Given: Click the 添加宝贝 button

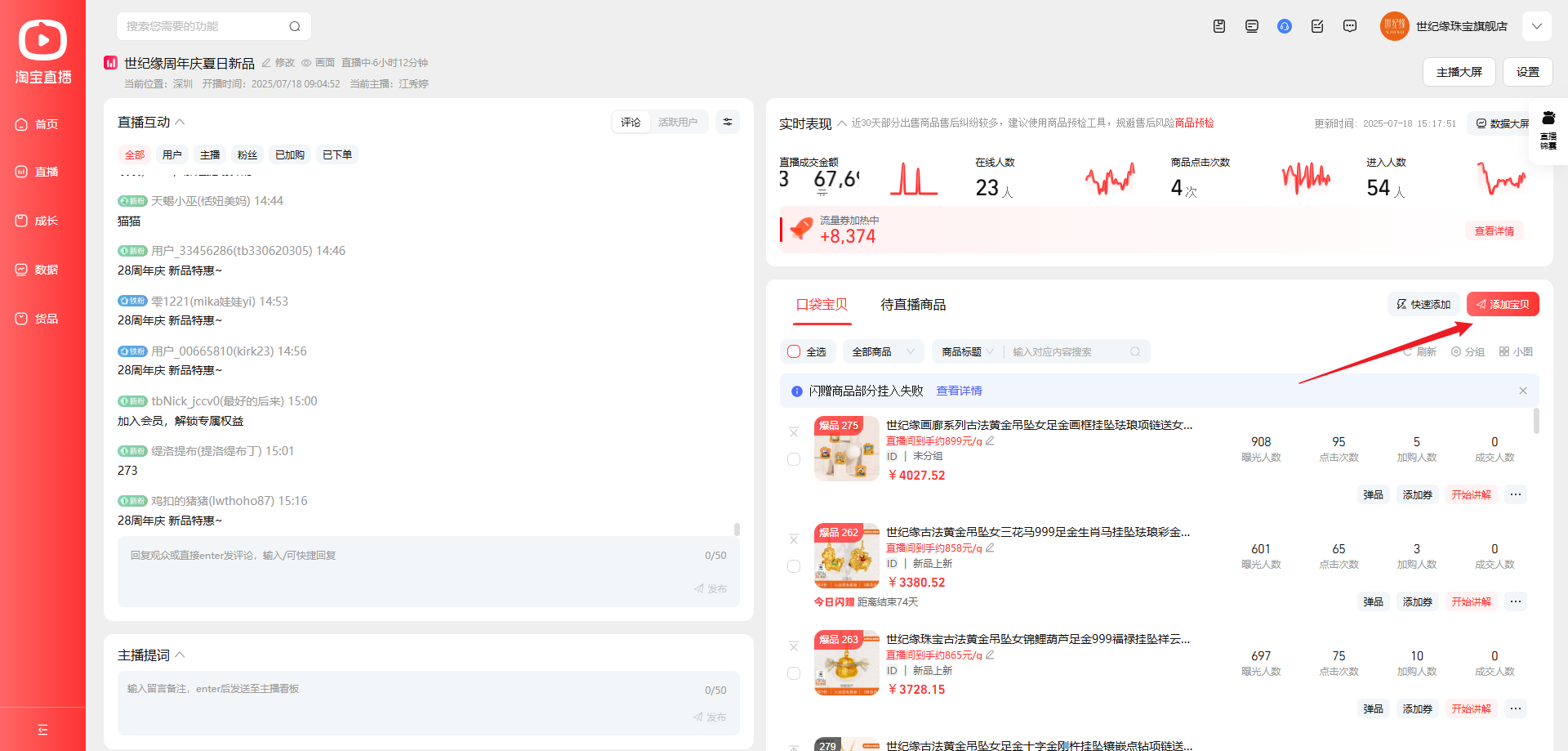Looking at the screenshot, I should [1503, 305].
